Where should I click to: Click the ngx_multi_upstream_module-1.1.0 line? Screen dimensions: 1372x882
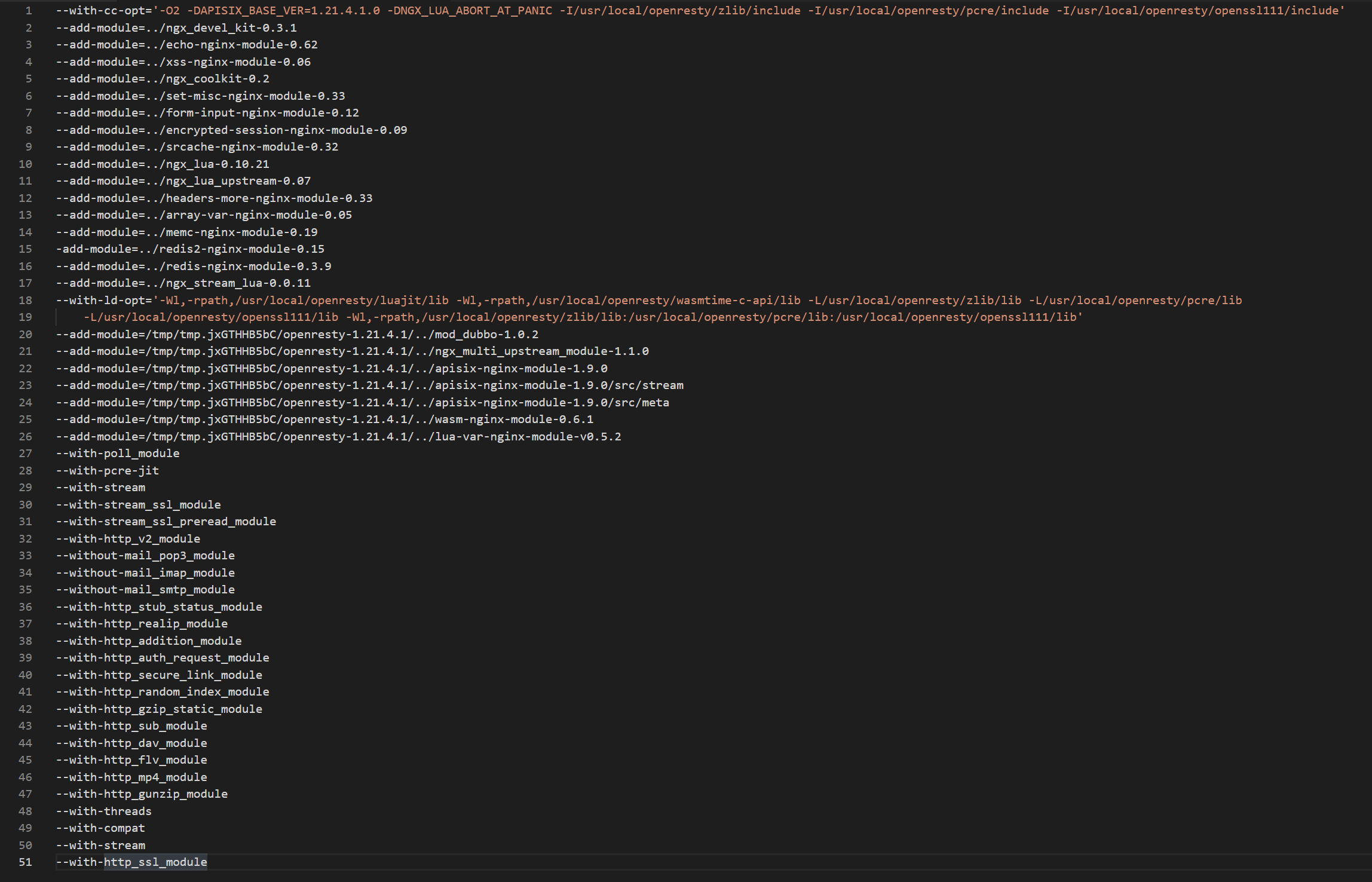coord(353,351)
